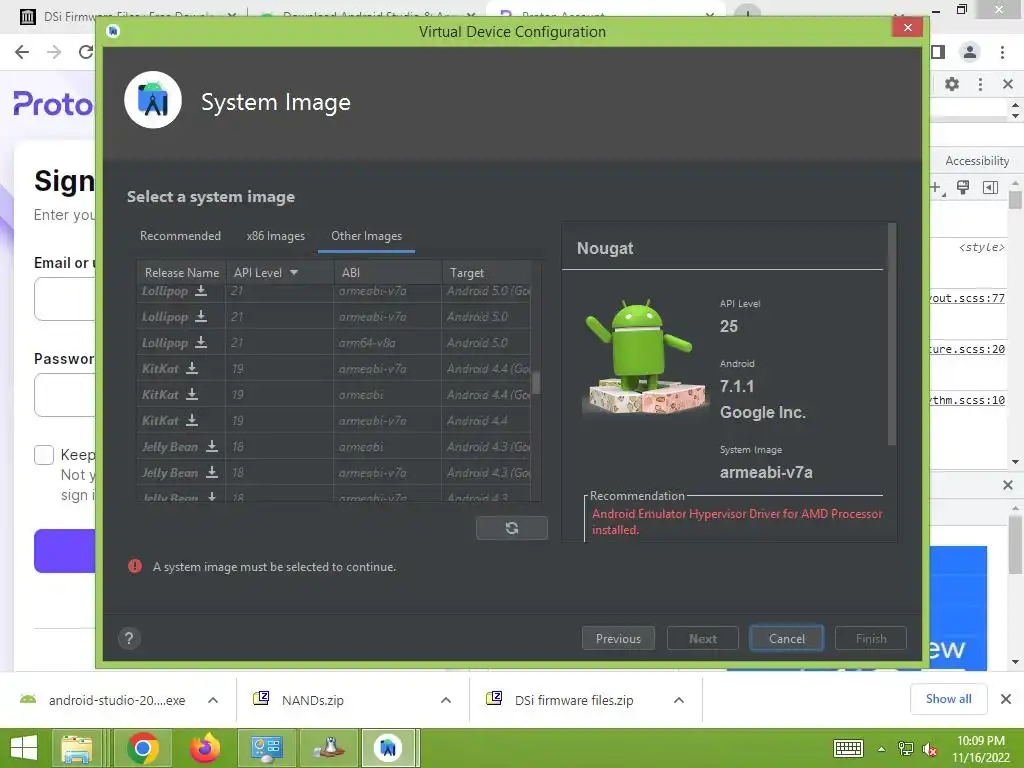The width and height of the screenshot is (1024, 768).
Task: Open Google Chrome from taskbar
Action: tap(142, 748)
